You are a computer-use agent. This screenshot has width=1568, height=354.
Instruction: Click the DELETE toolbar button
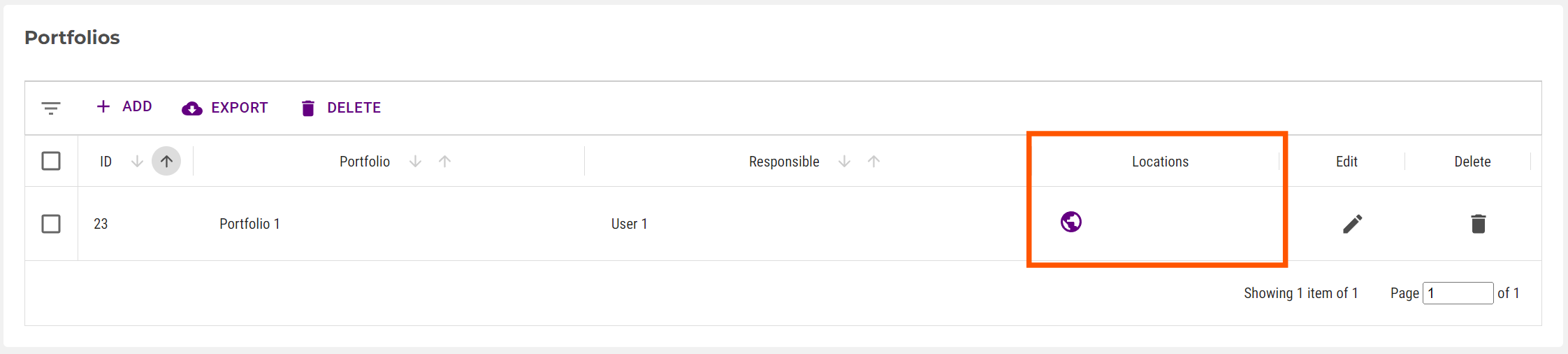point(341,108)
